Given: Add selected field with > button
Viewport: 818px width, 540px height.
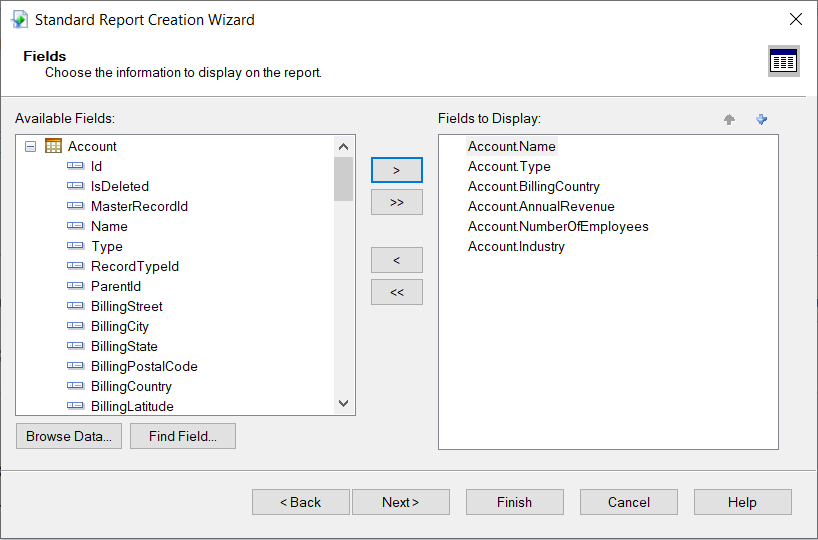Looking at the screenshot, I should tap(396, 170).
